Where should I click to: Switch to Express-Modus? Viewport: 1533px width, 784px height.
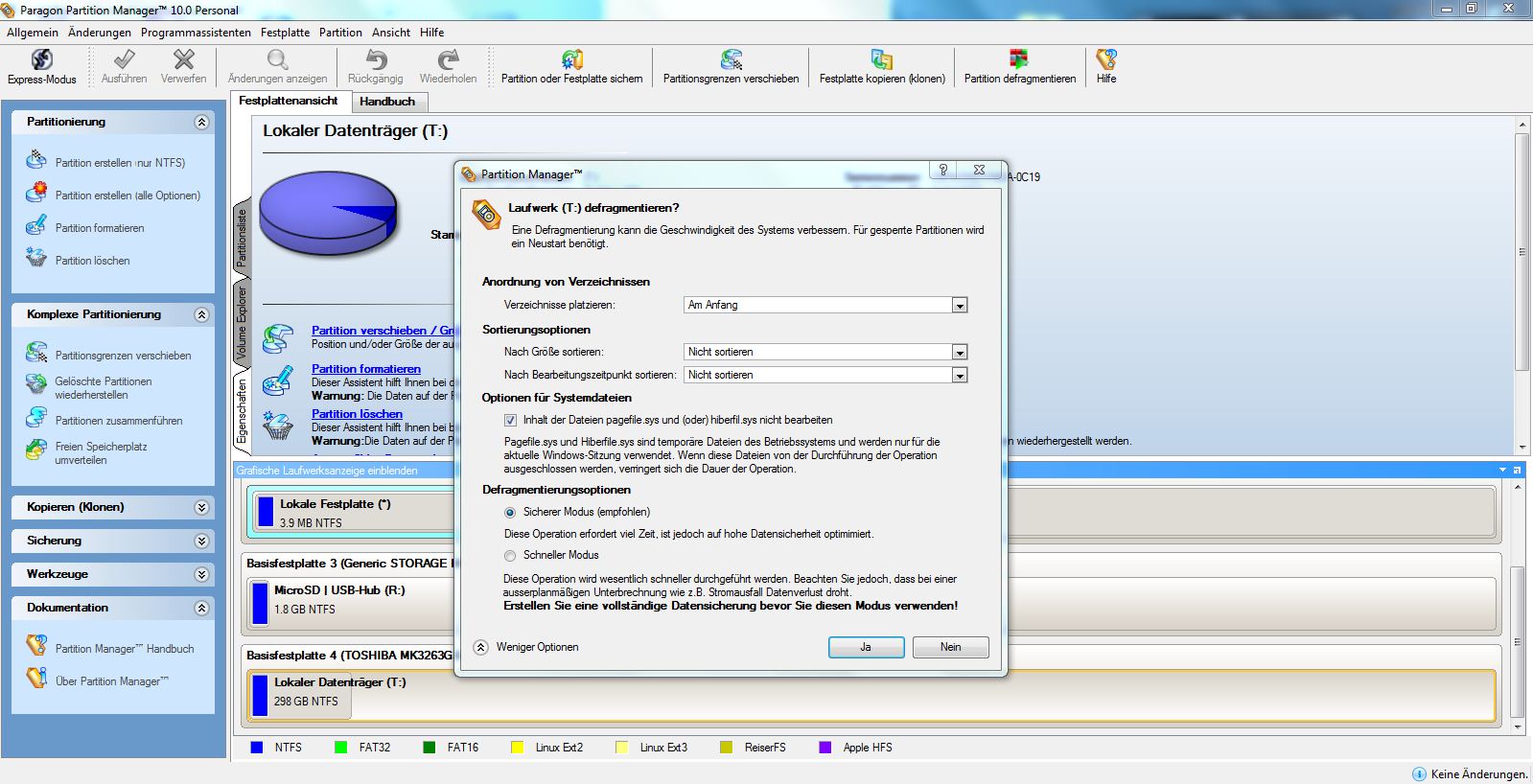coord(41,67)
